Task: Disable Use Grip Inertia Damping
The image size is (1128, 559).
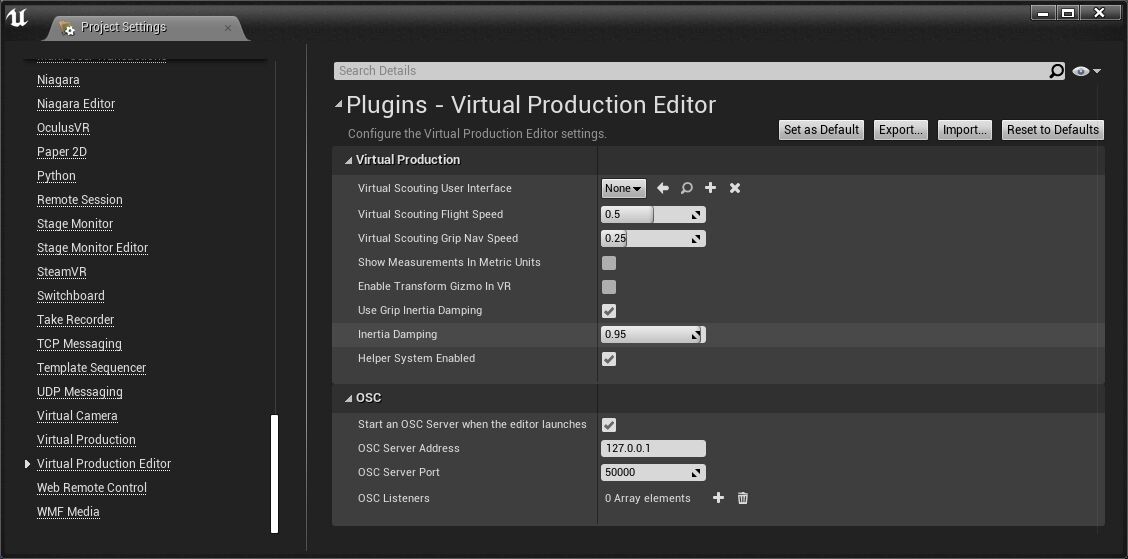Action: click(609, 311)
